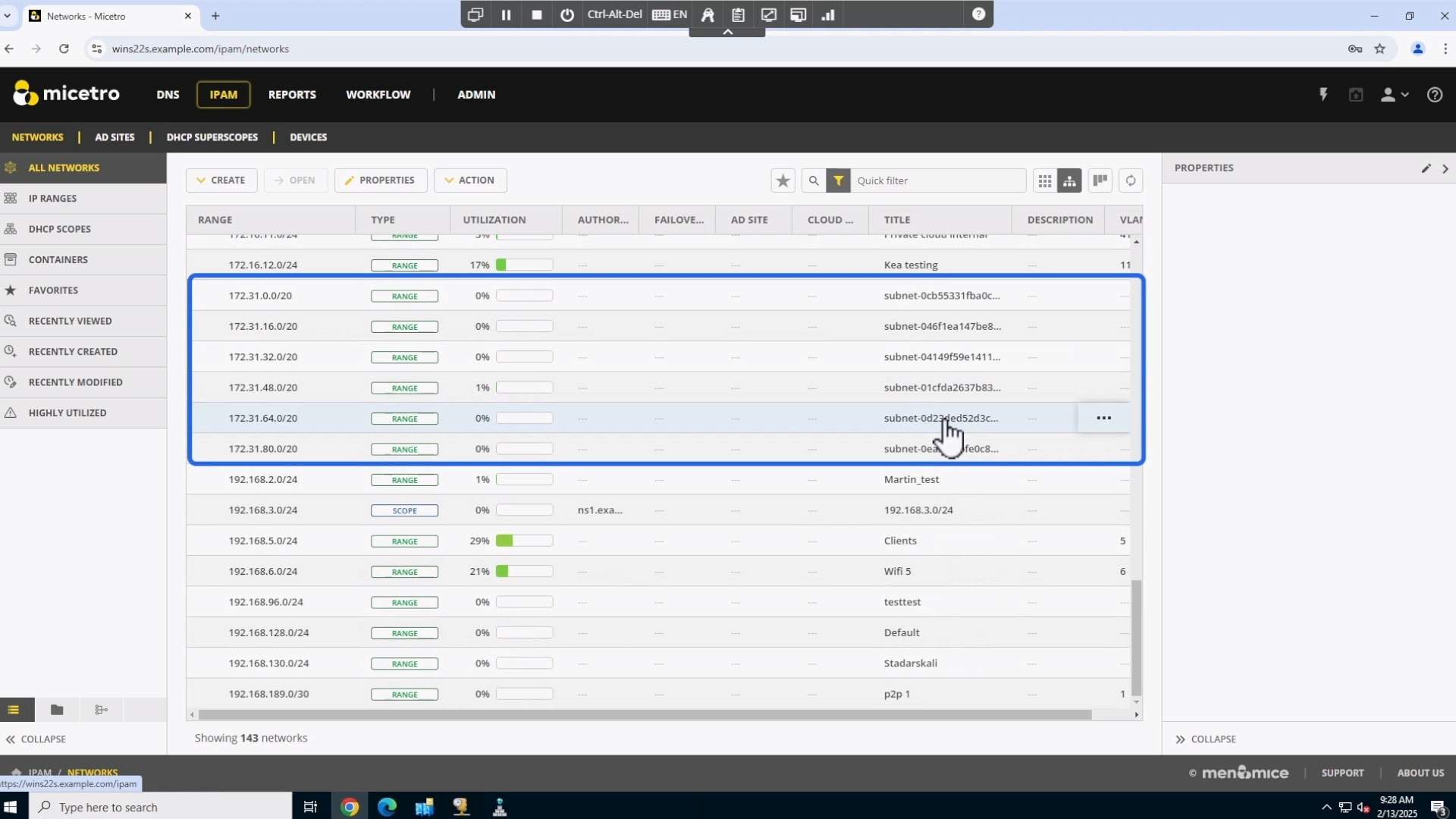Toggle the Quick filter funnel

pos(838,180)
